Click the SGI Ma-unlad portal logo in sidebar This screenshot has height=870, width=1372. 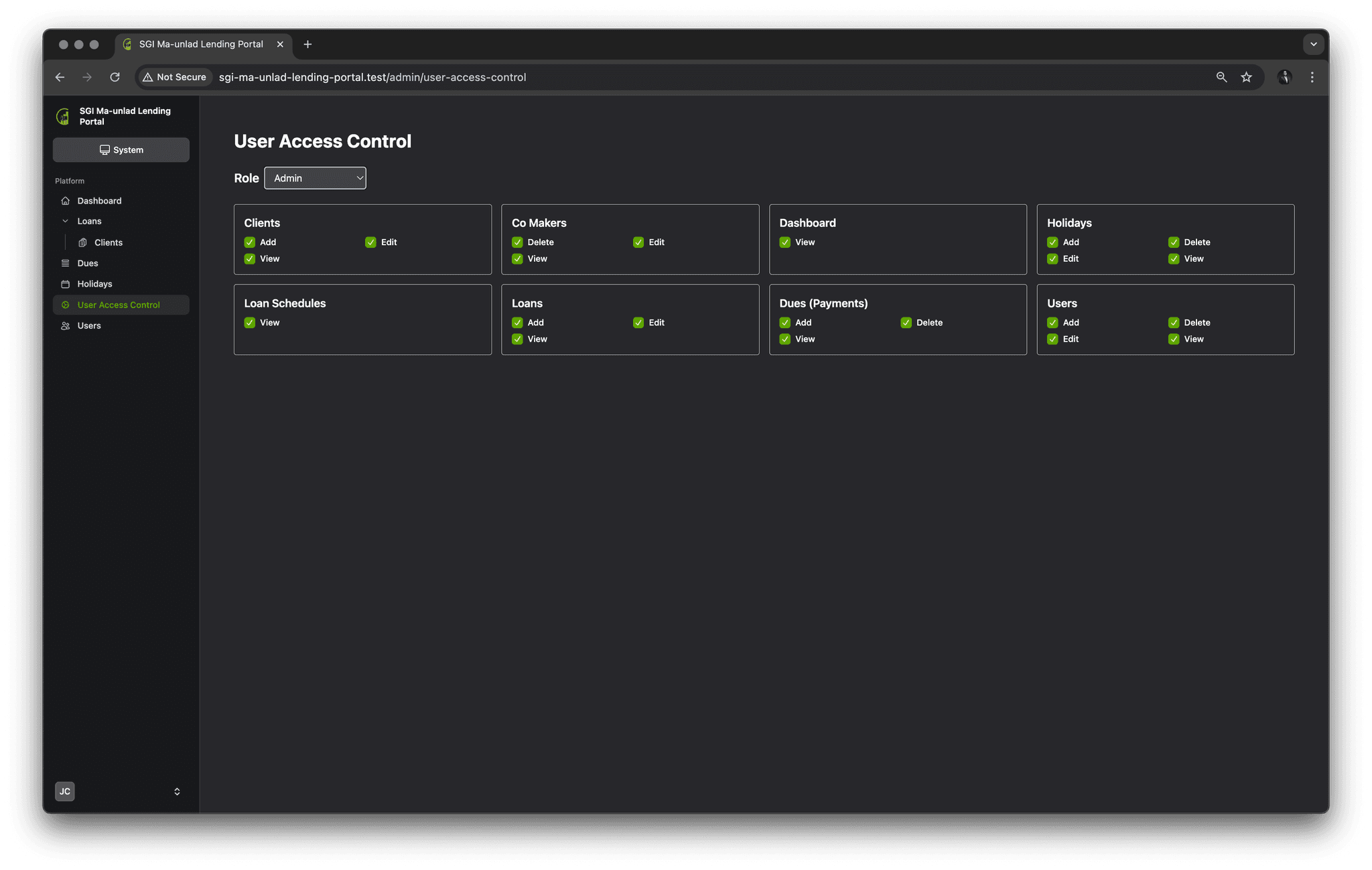point(63,117)
